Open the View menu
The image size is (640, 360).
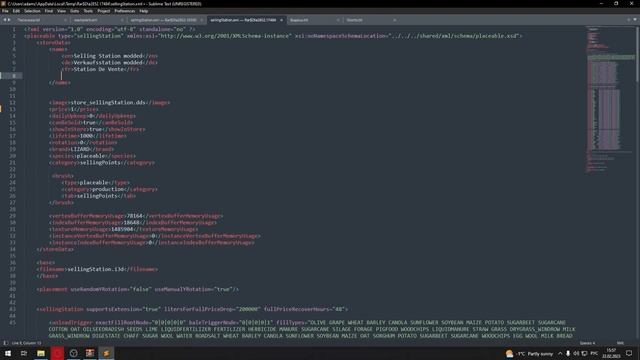click(61, 11)
